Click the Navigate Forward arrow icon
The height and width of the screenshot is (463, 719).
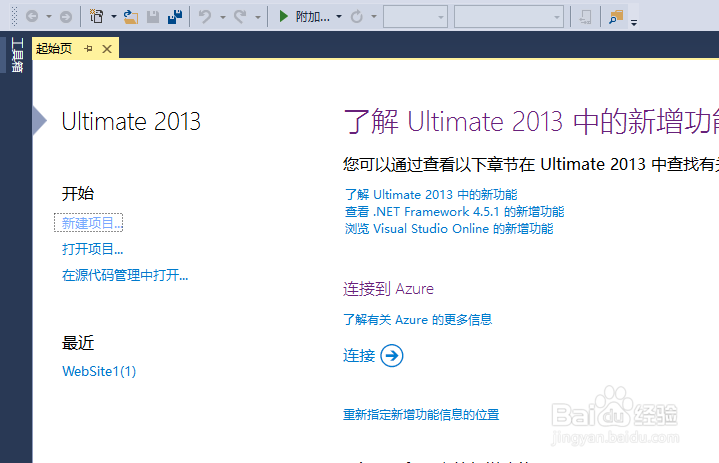[66, 17]
